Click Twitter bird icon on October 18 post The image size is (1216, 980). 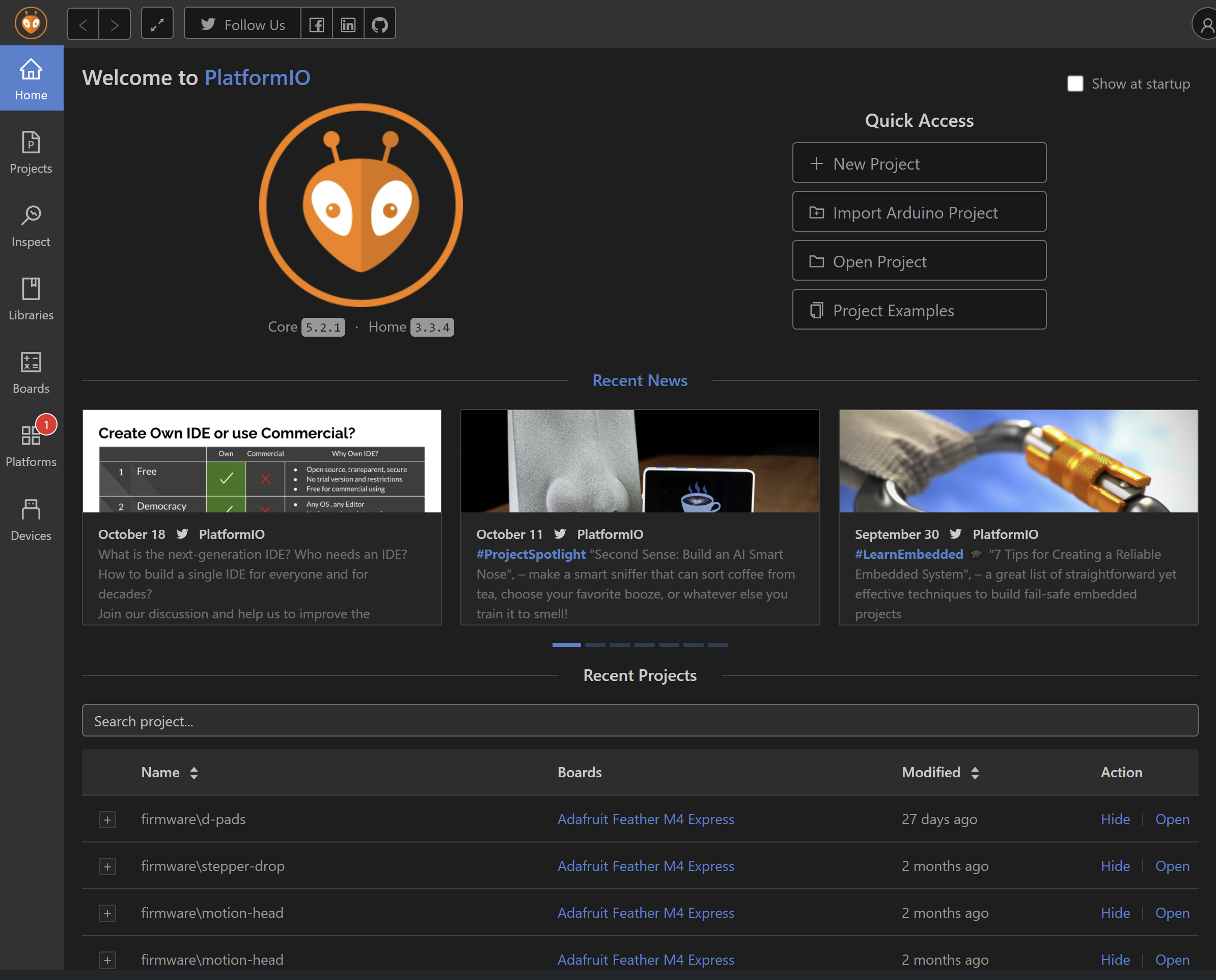point(182,534)
